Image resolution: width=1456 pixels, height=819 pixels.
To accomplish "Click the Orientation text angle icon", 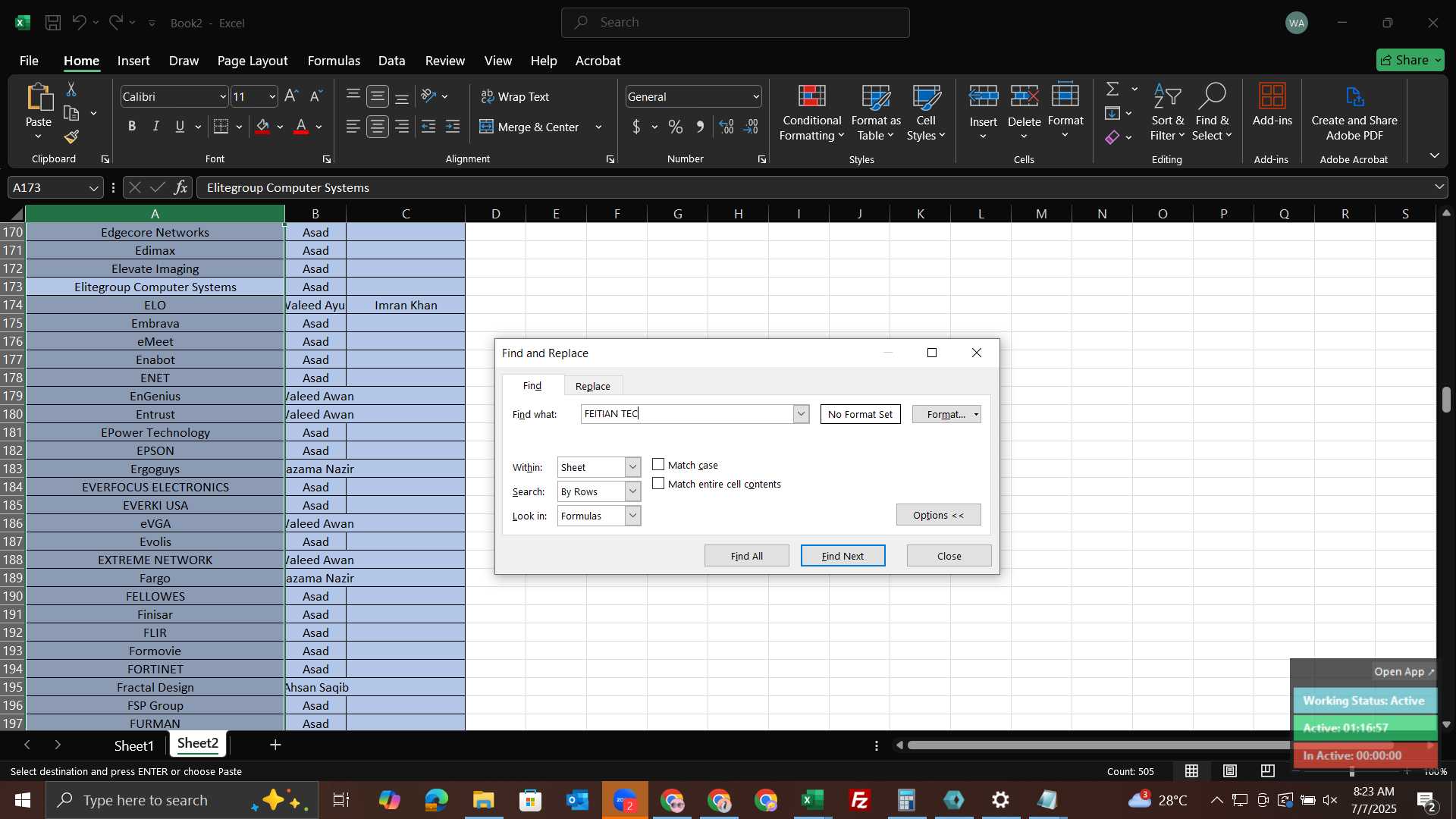I will [x=428, y=96].
